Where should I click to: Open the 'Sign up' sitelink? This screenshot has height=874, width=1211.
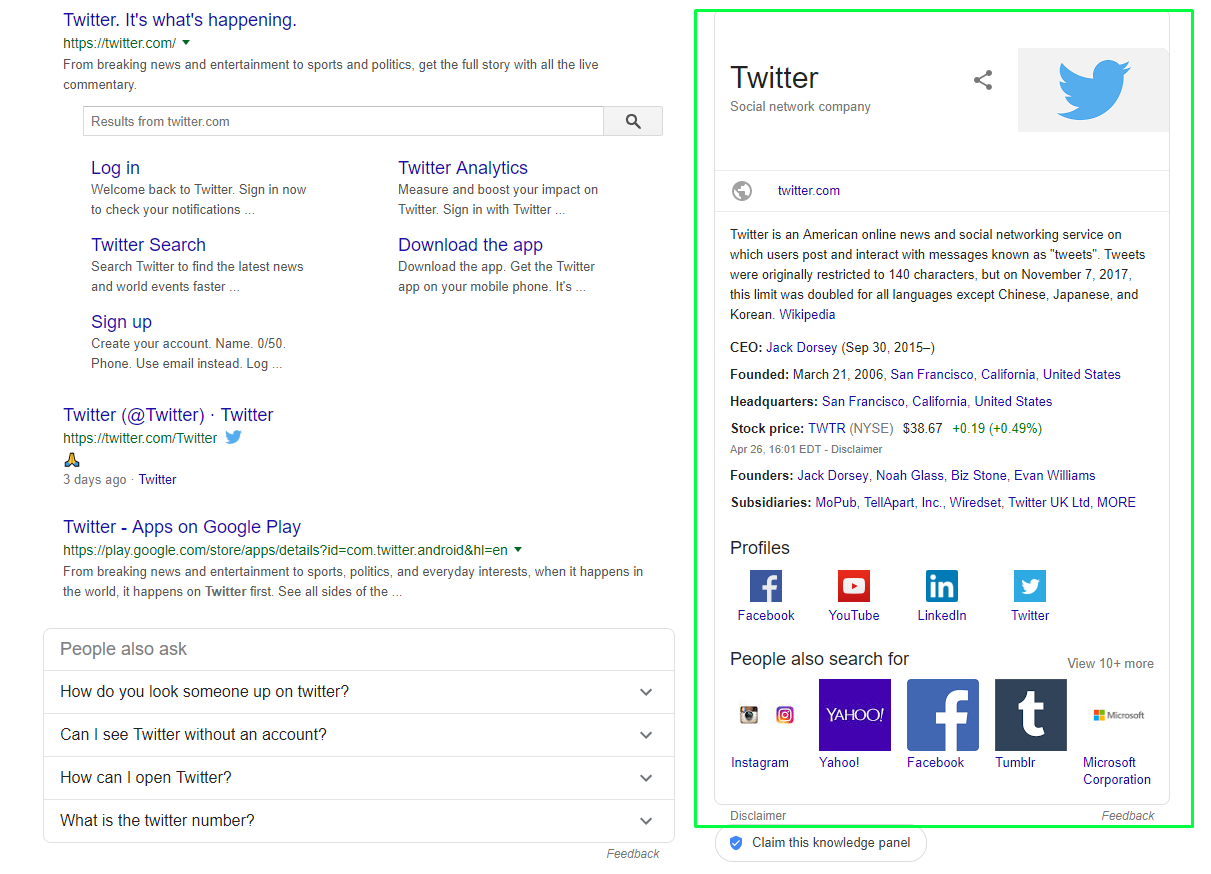[121, 322]
